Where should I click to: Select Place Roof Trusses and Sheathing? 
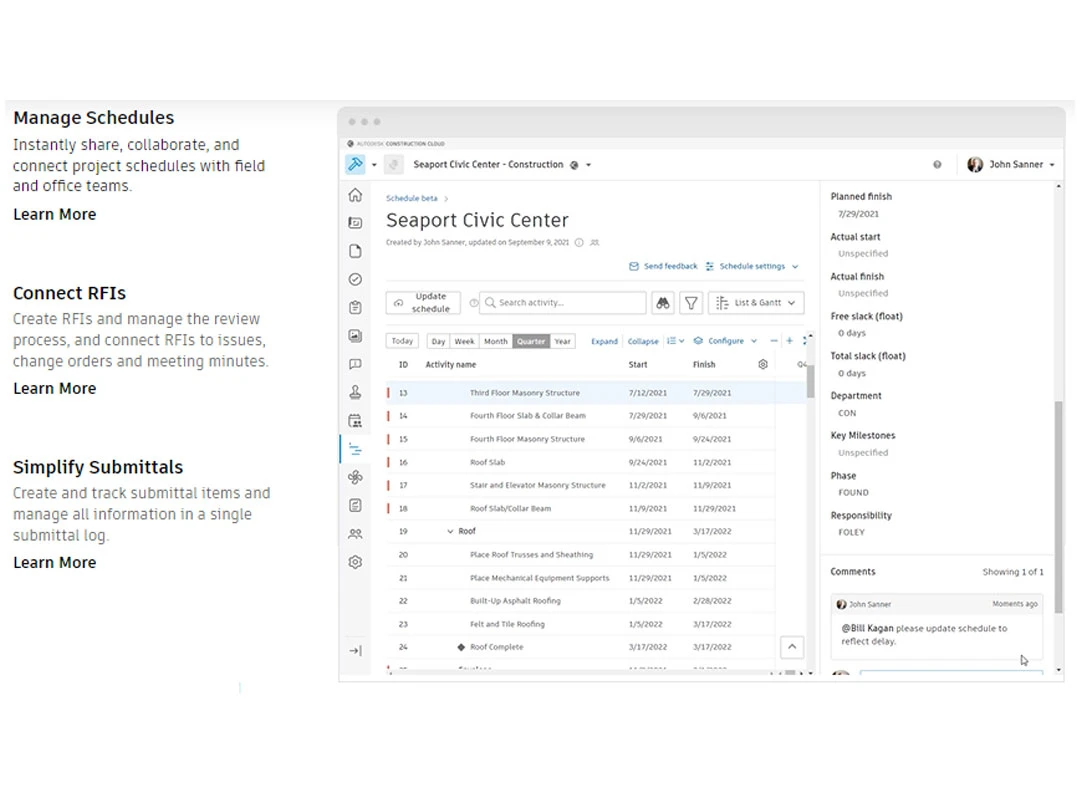(580, 554)
